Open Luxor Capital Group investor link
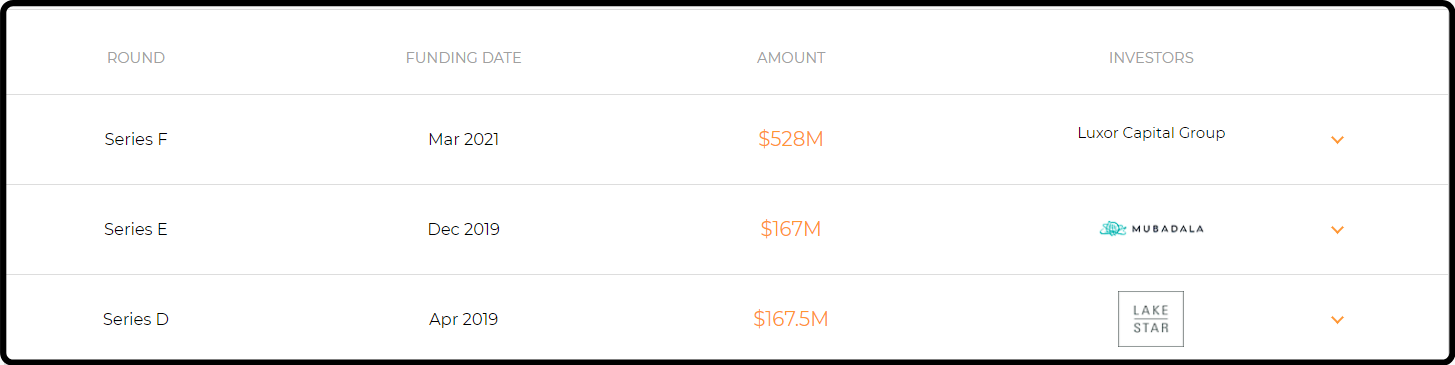This screenshot has height=365, width=1455. click(1151, 132)
